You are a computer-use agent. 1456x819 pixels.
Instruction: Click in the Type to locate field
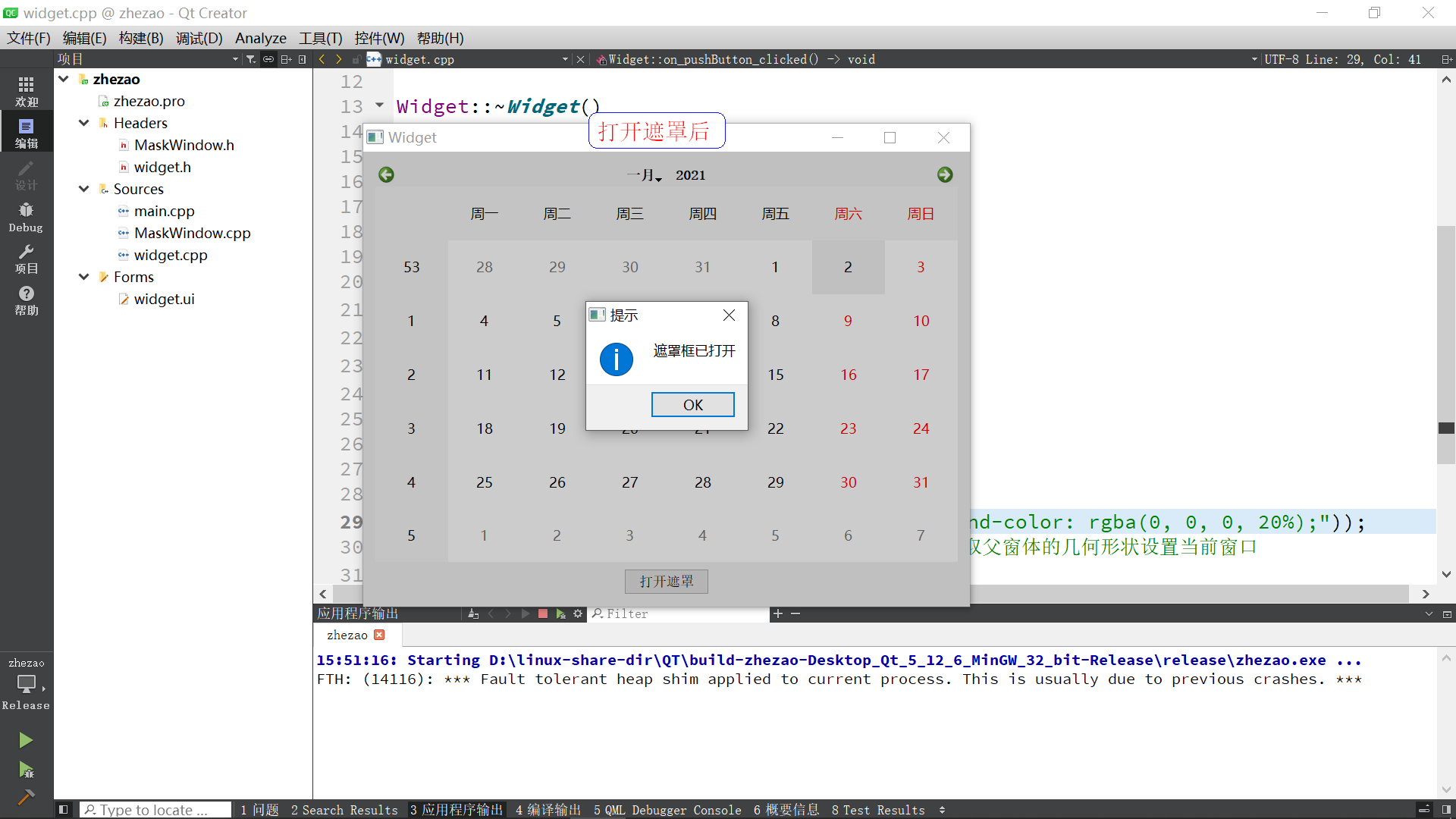(x=155, y=810)
